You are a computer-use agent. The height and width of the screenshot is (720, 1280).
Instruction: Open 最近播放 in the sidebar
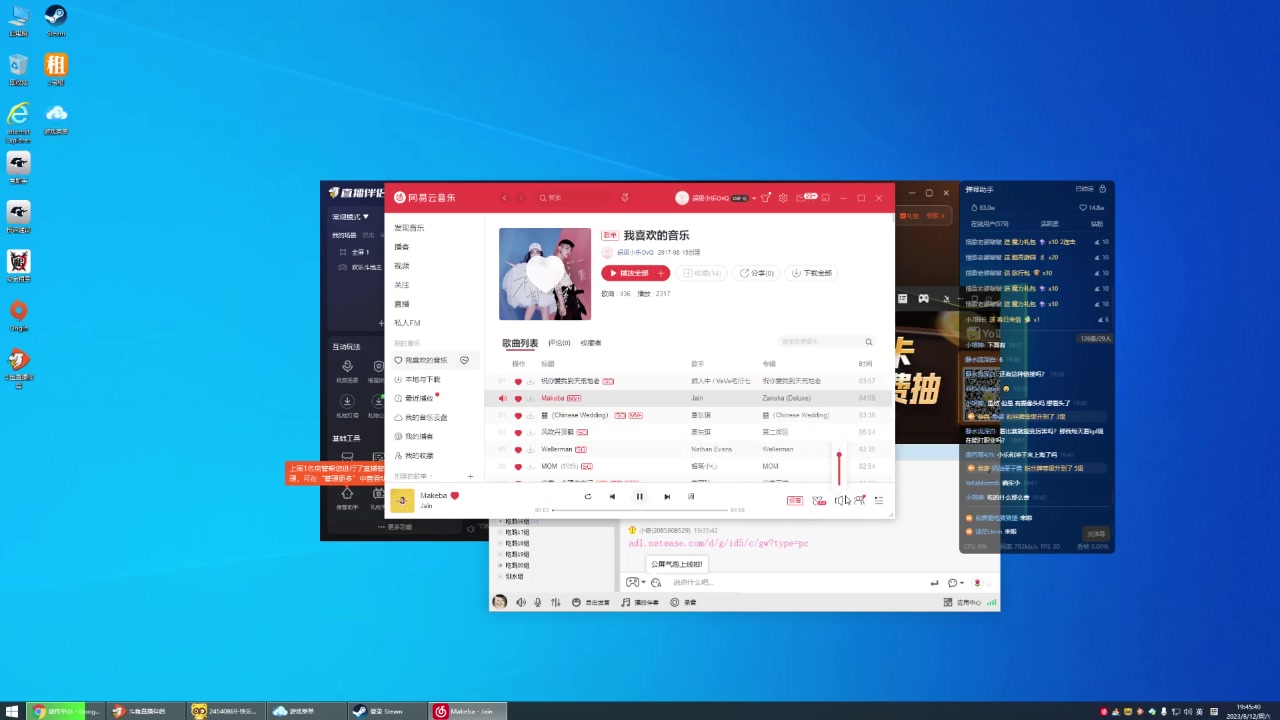(x=415, y=398)
